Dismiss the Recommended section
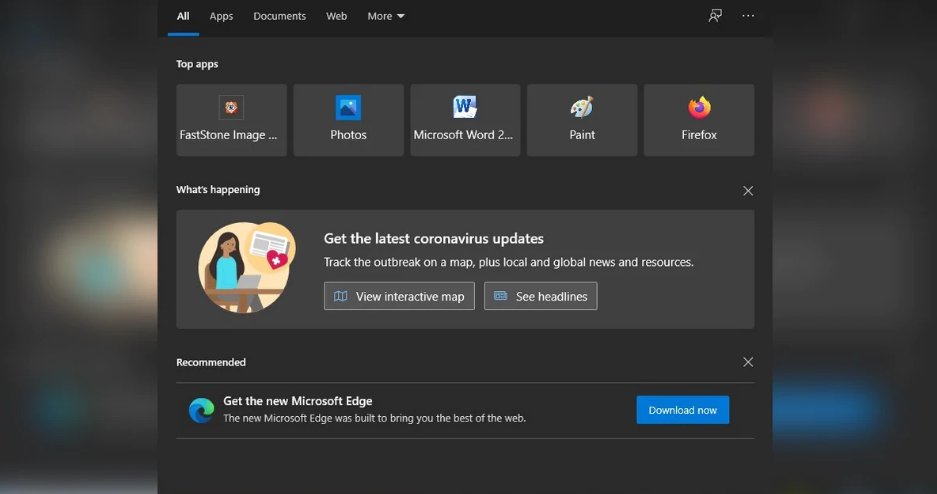 [x=748, y=362]
